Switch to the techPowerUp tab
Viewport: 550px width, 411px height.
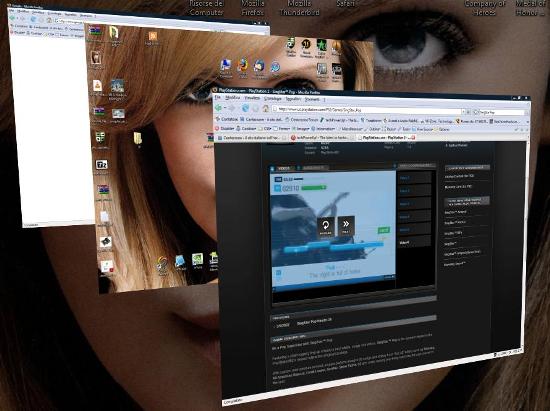322,138
